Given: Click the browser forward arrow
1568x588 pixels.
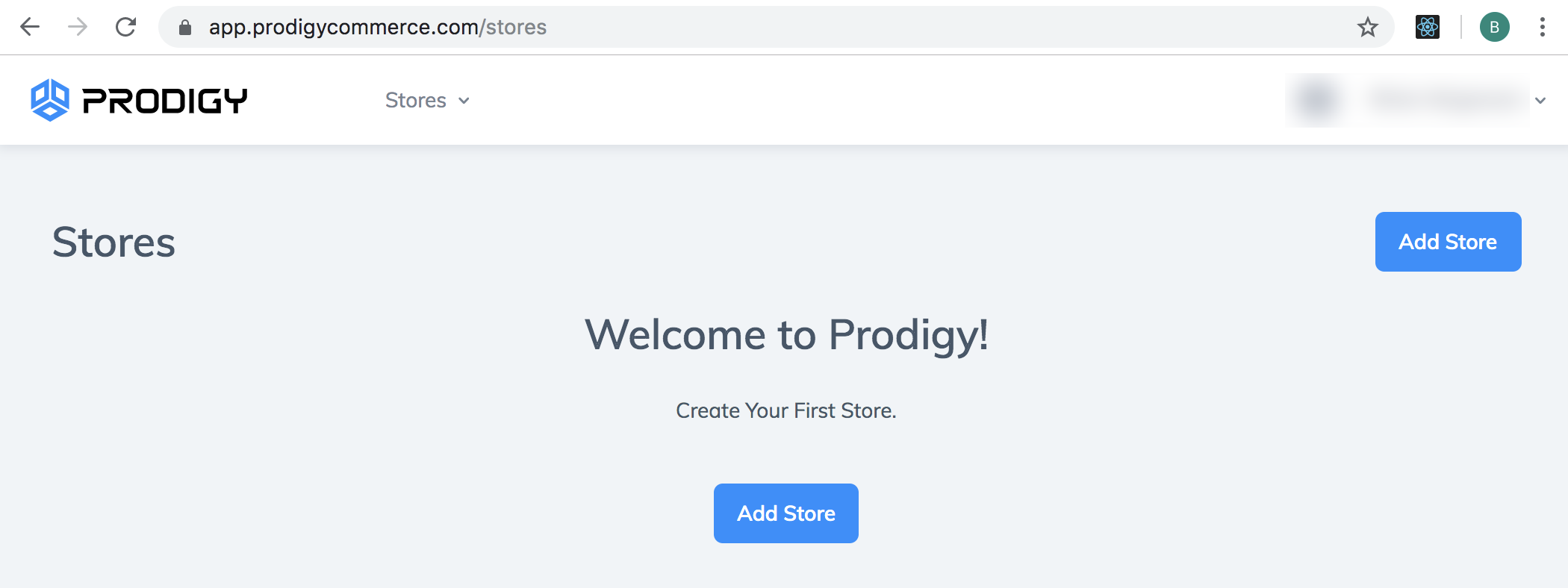Looking at the screenshot, I should coord(78,27).
